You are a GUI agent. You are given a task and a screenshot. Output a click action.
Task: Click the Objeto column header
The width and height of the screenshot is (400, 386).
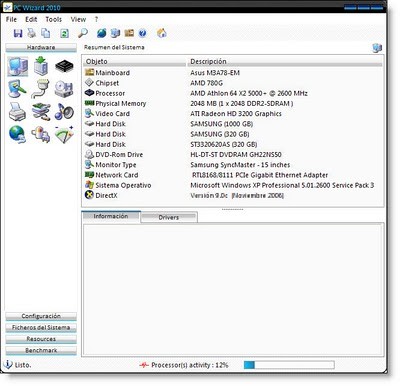(x=134, y=62)
